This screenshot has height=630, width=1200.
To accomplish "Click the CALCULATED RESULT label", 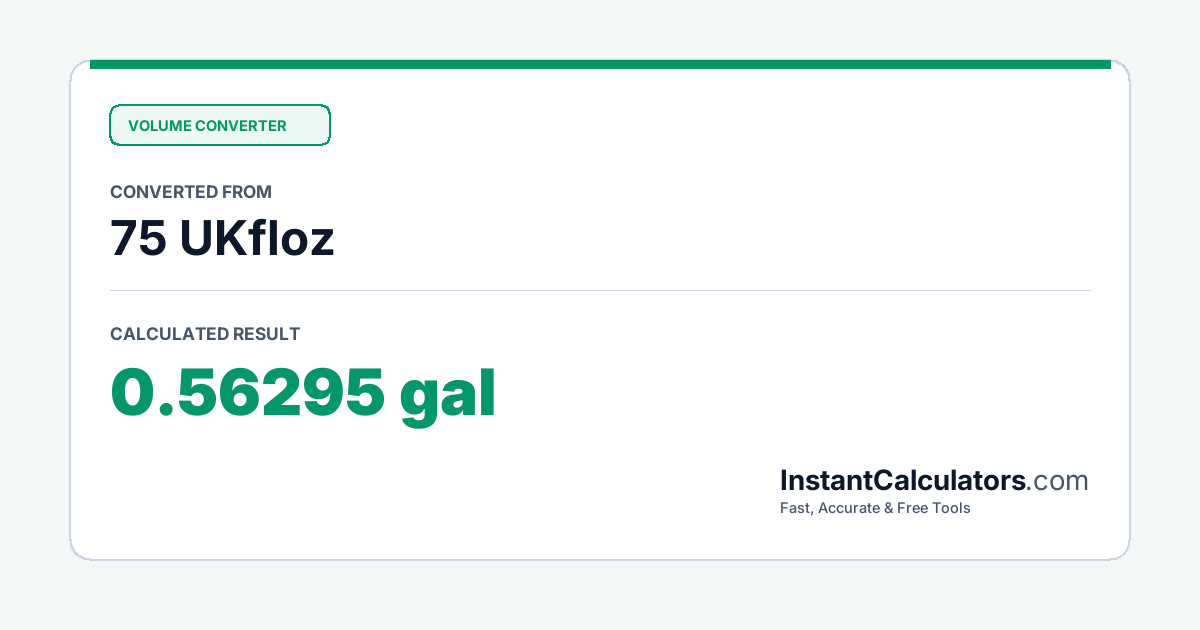I will click(205, 334).
